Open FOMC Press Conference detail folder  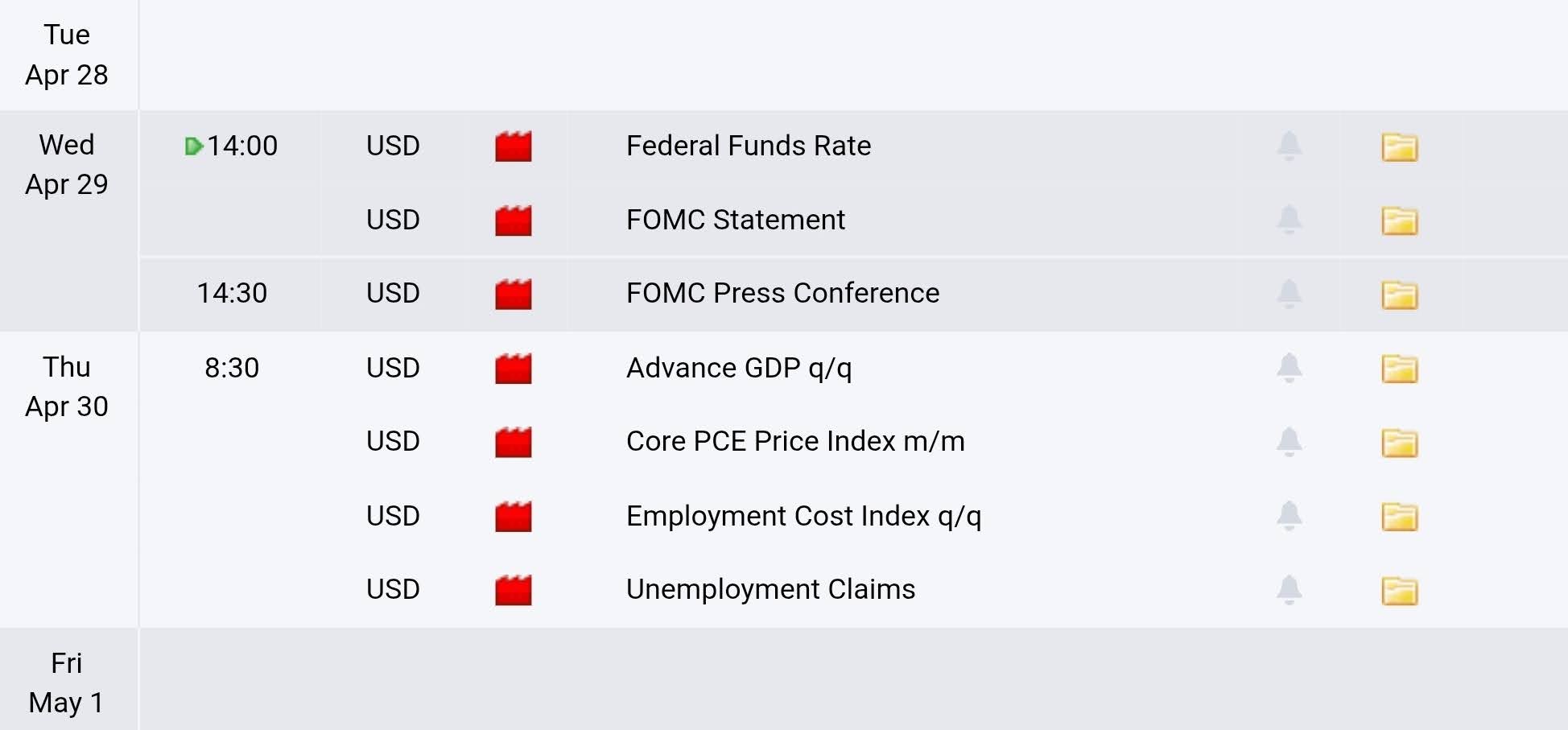(x=1399, y=295)
